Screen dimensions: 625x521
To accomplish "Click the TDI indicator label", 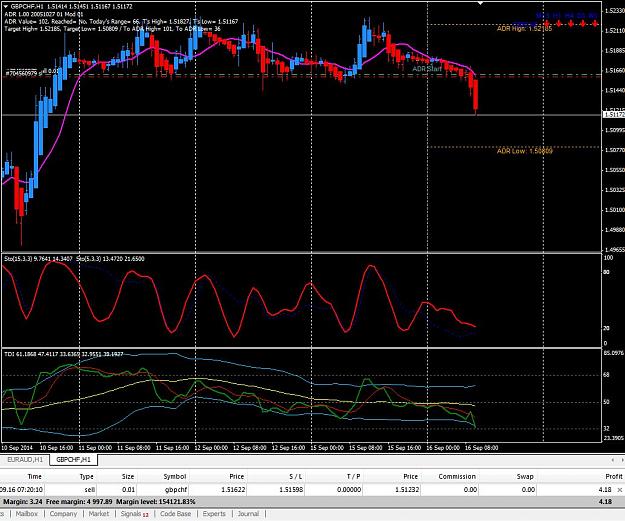I will pos(63,354).
